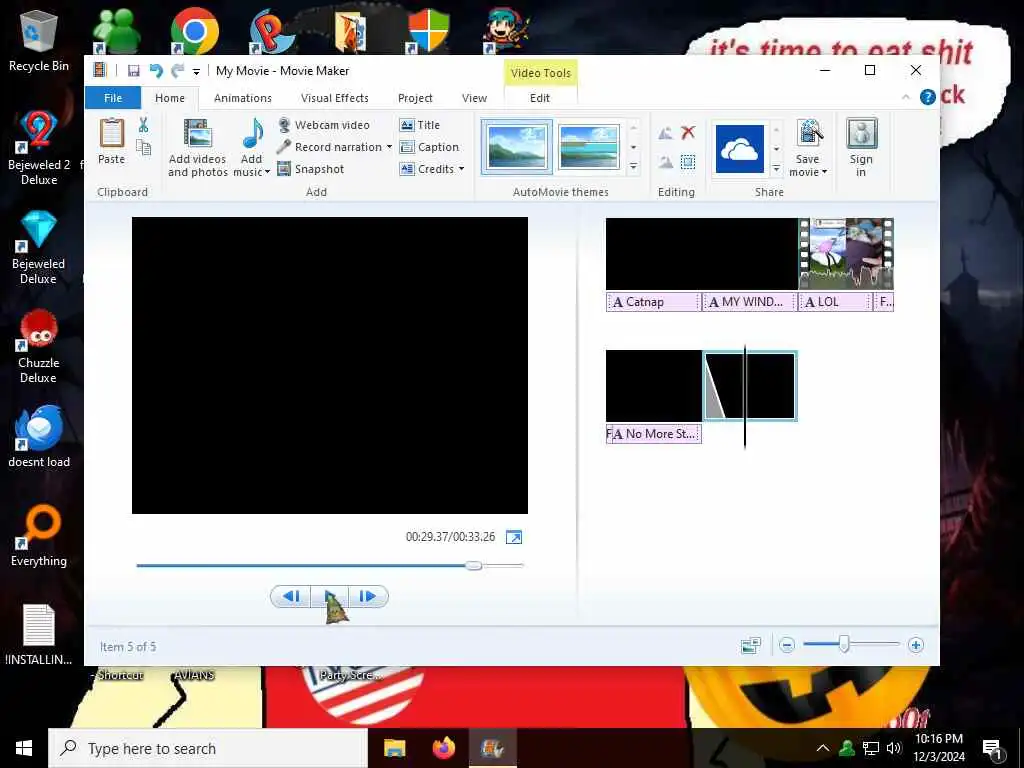The image size is (1024, 768).
Task: Click the Paste icon in Clipboard group
Action: pos(112,133)
